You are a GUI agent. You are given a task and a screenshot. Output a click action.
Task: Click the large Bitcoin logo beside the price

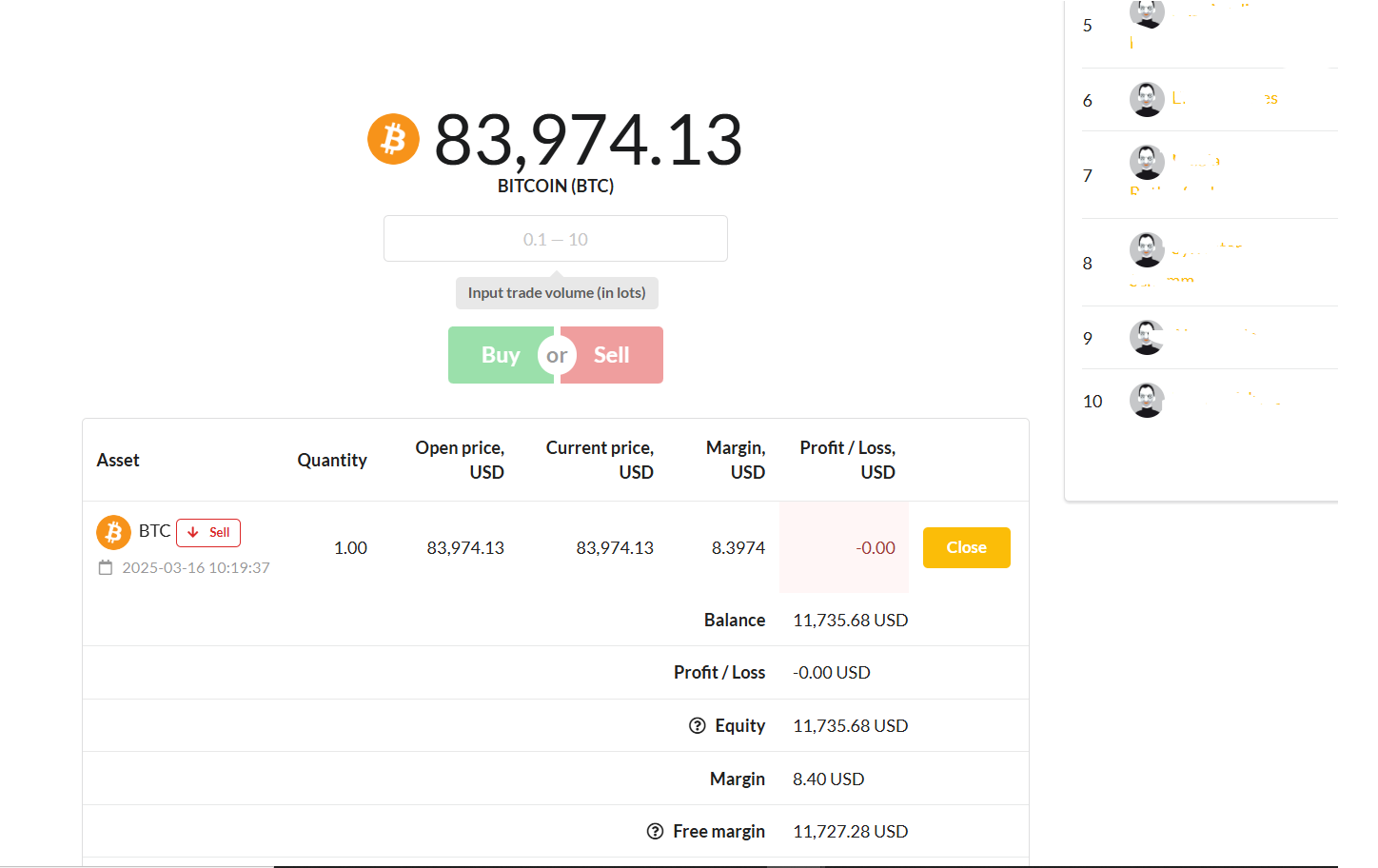pyautogui.click(x=393, y=139)
